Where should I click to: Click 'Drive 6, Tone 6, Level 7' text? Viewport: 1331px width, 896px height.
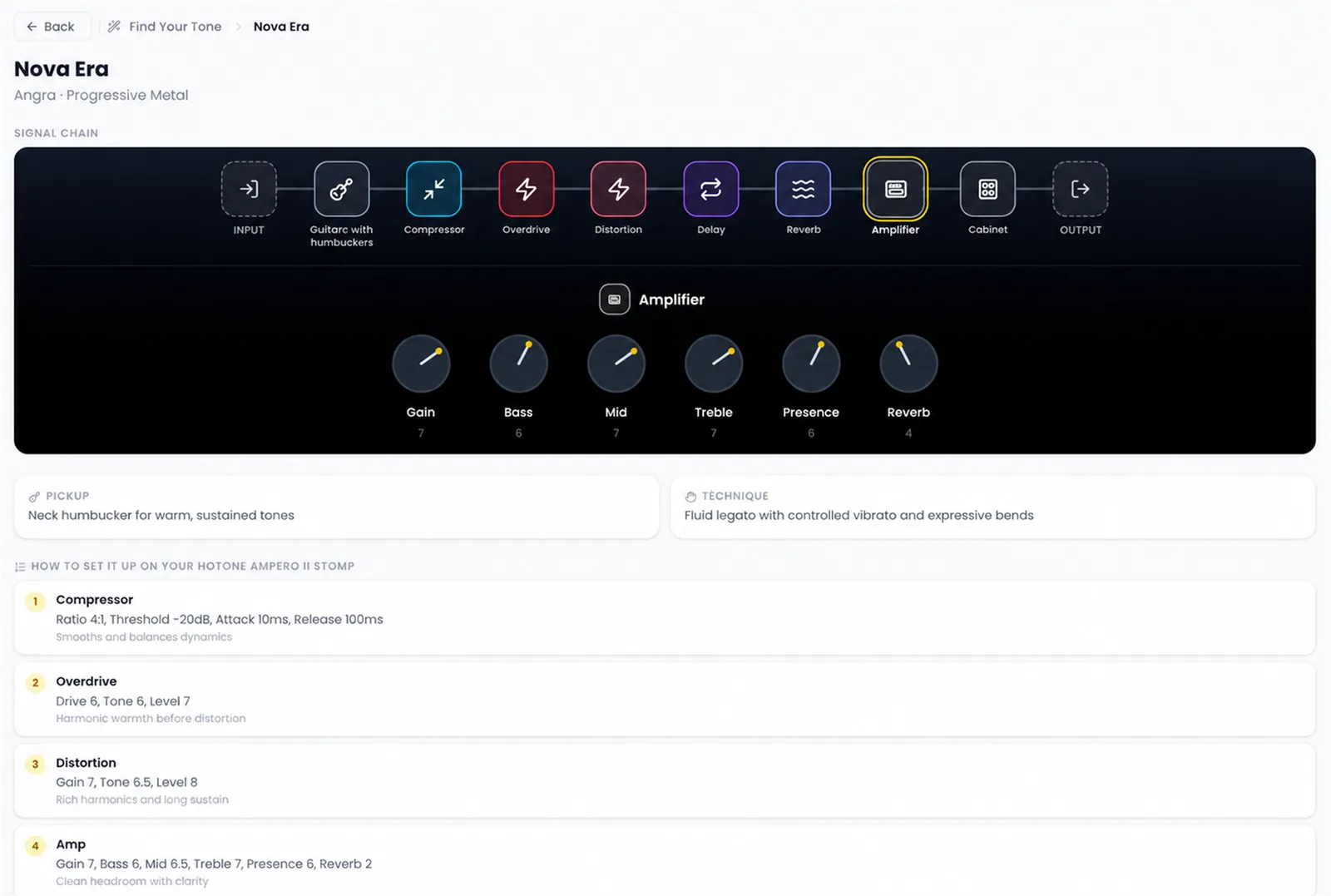pyautogui.click(x=123, y=700)
